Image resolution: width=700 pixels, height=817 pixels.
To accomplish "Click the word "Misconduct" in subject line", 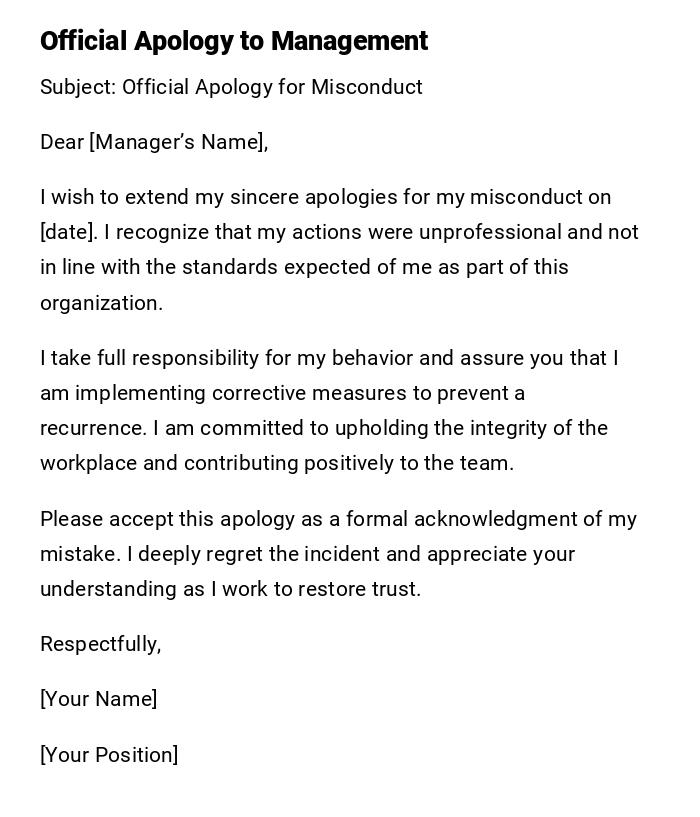I will pos(367,87).
